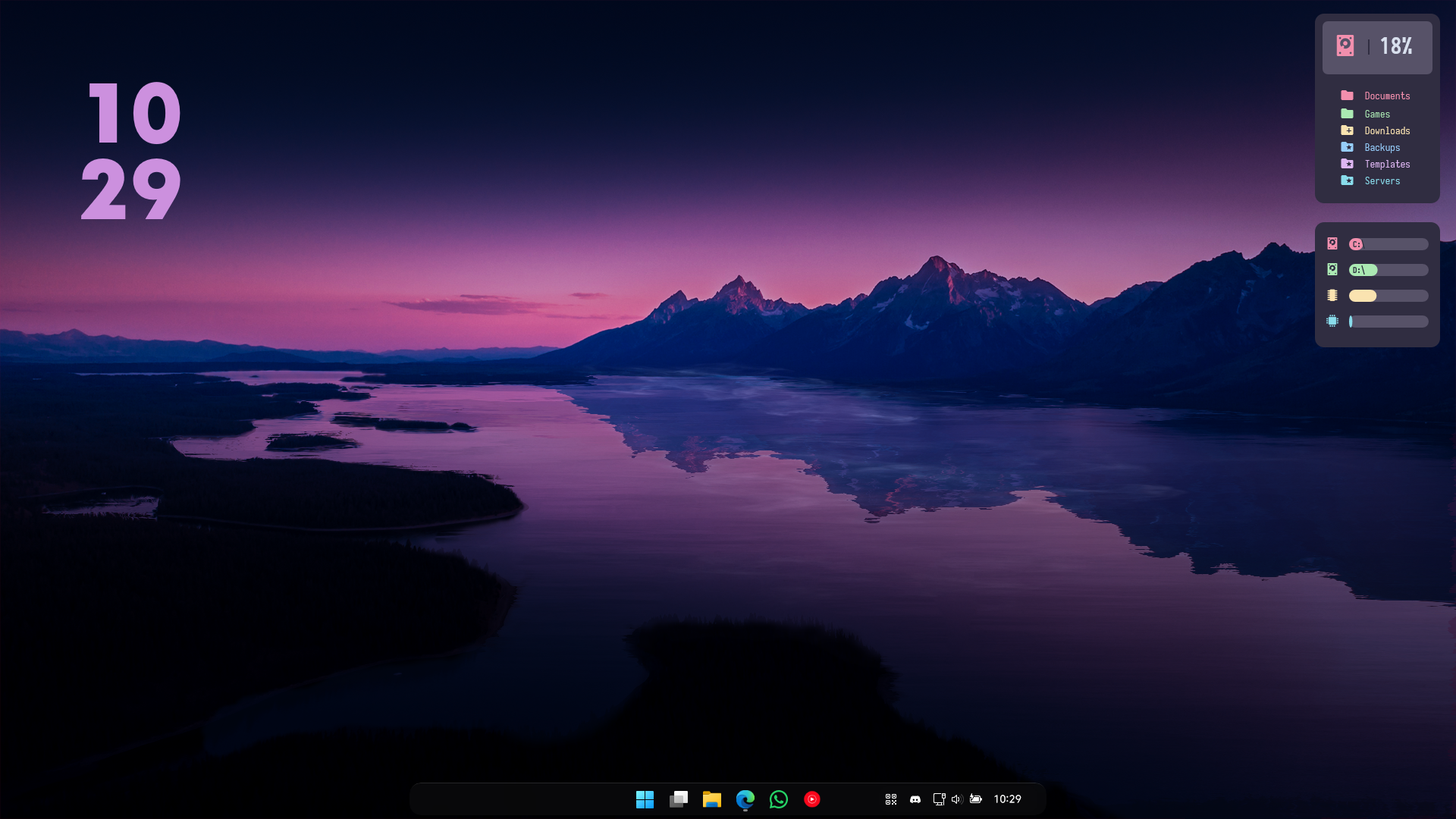Image resolution: width=1456 pixels, height=819 pixels.
Task: Click the QR code tray icon
Action: 891,799
